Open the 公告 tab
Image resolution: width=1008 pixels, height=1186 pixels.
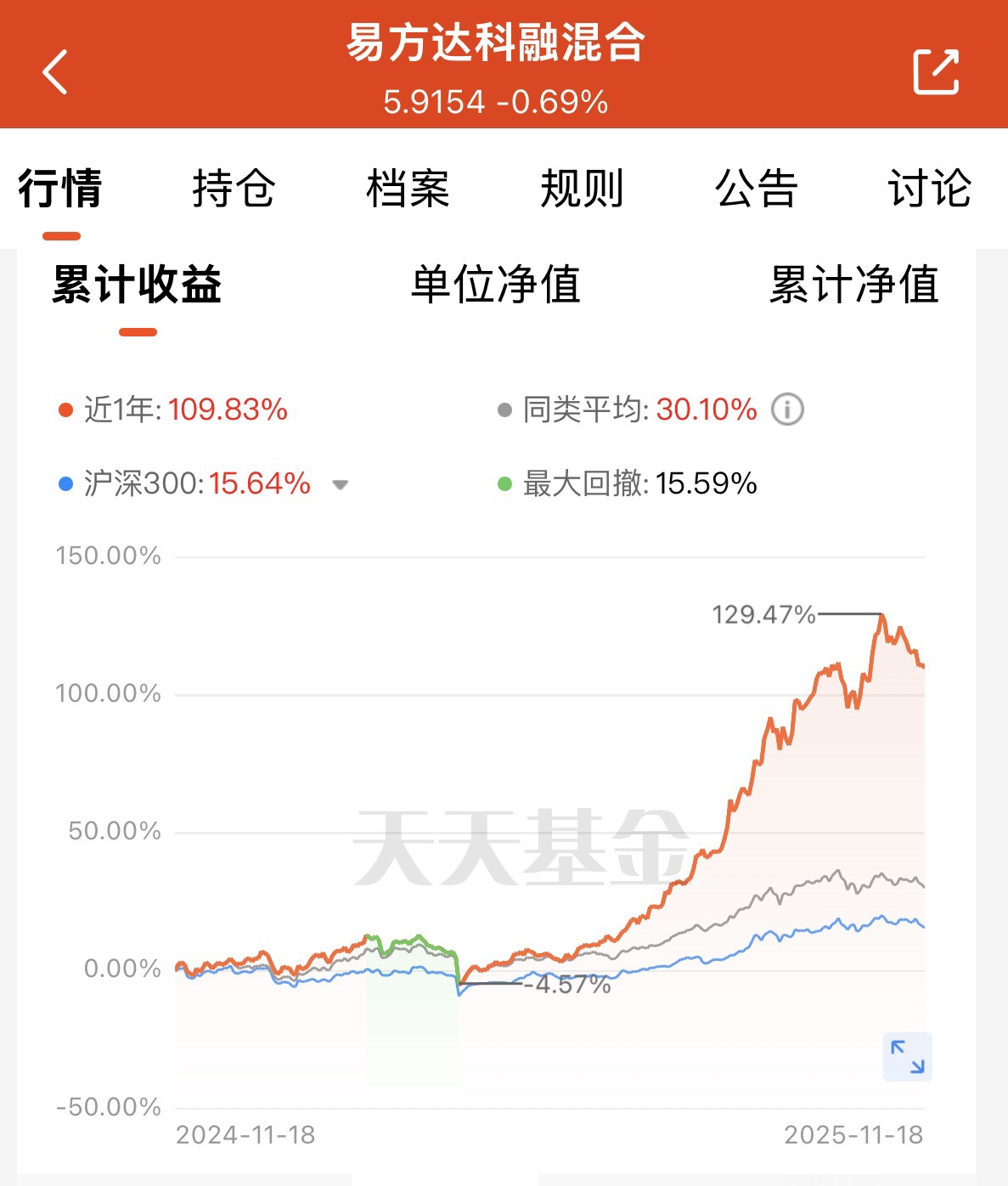[x=756, y=188]
